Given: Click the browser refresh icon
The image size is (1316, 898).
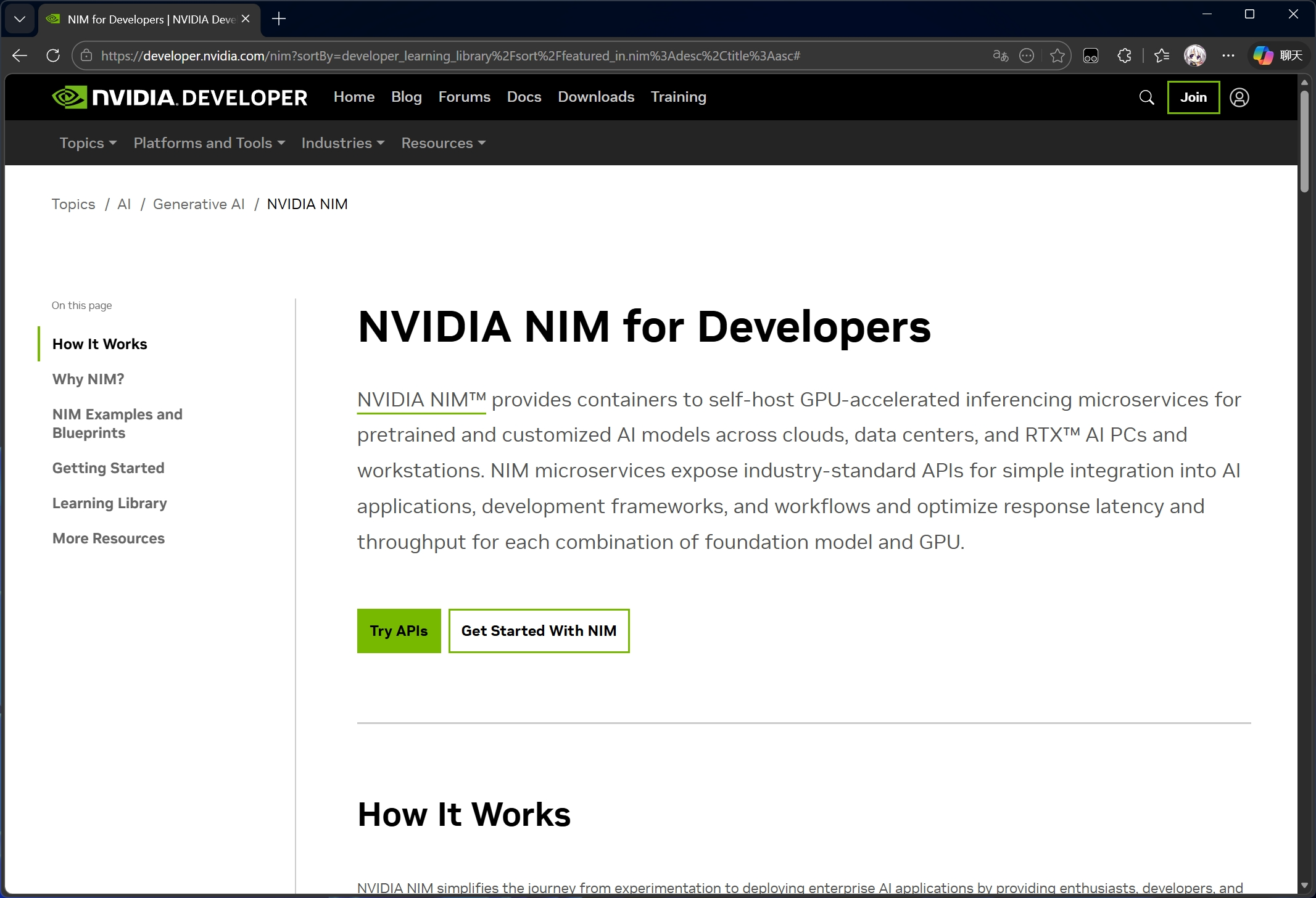Looking at the screenshot, I should coord(53,56).
